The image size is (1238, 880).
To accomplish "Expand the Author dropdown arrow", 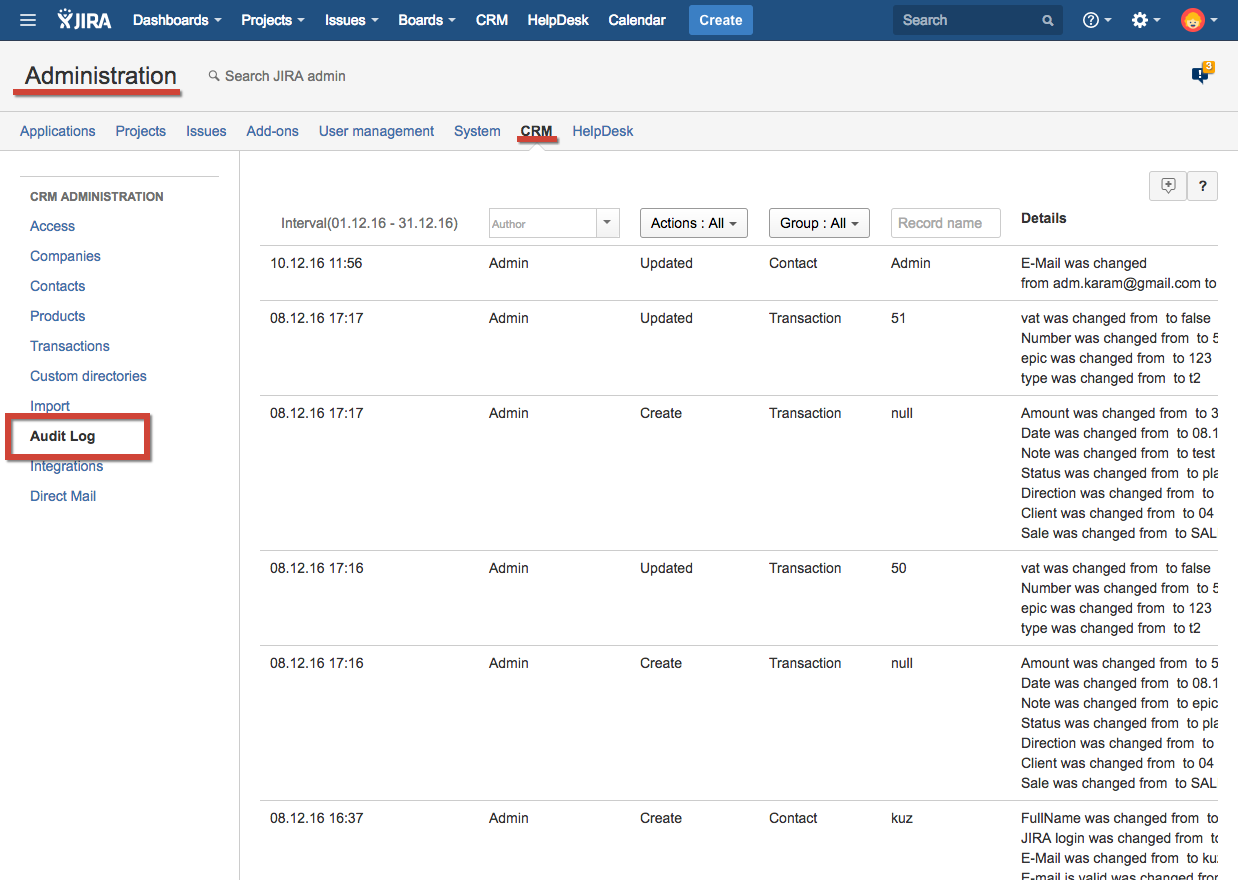I will point(608,223).
